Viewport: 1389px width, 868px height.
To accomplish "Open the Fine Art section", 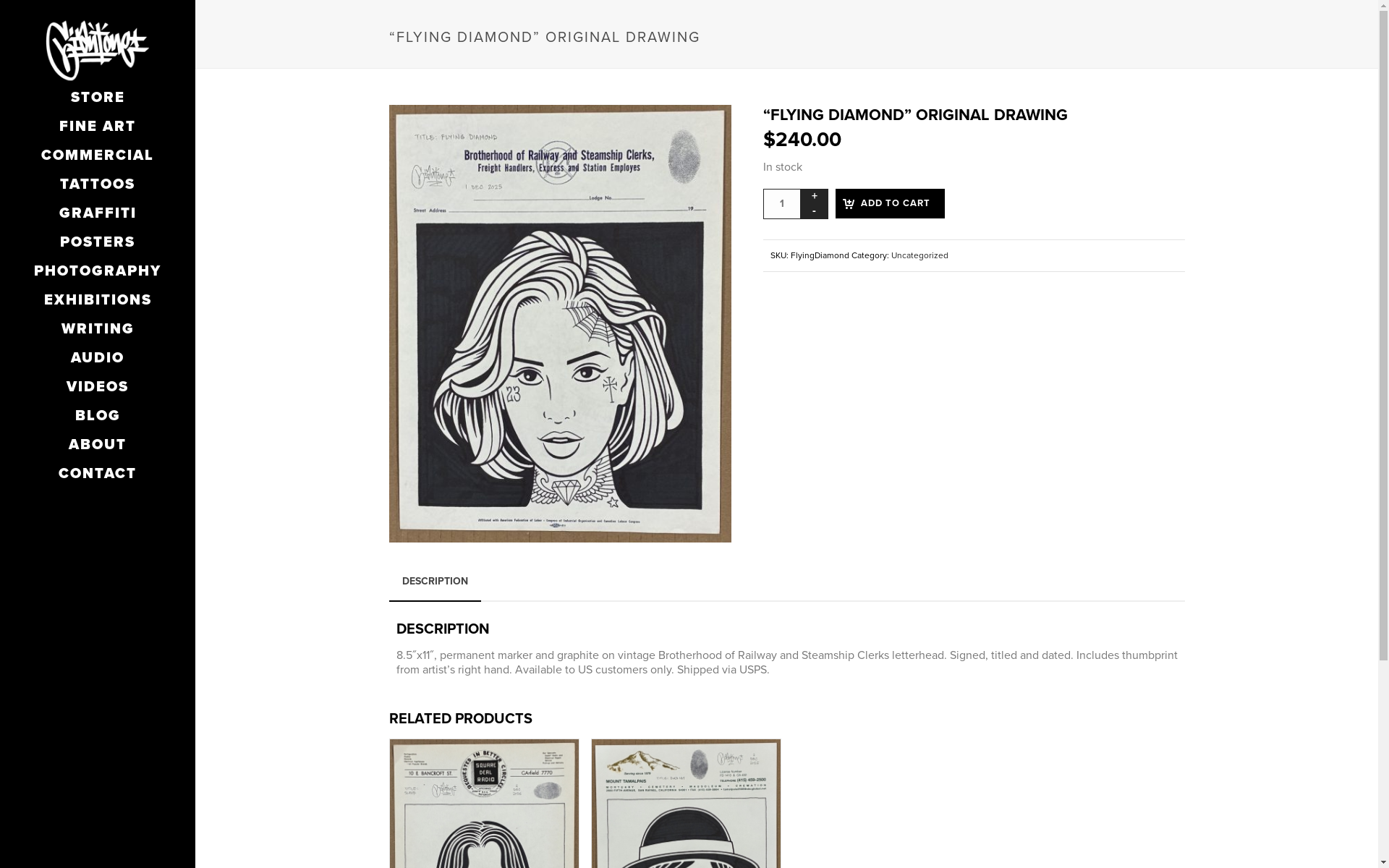I will pyautogui.click(x=98, y=126).
